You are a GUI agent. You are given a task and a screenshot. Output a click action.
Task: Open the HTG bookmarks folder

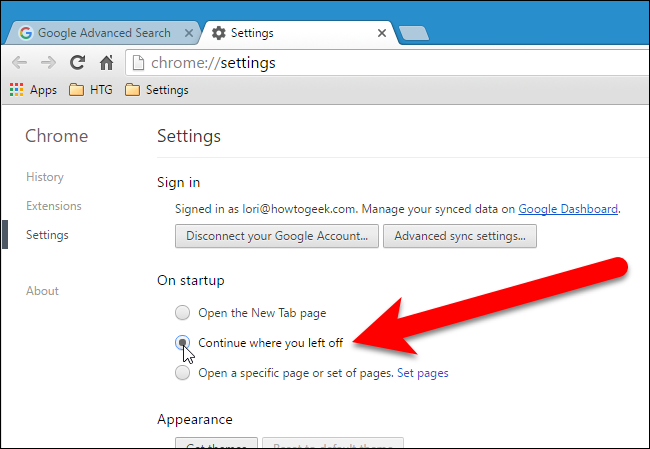coord(91,90)
